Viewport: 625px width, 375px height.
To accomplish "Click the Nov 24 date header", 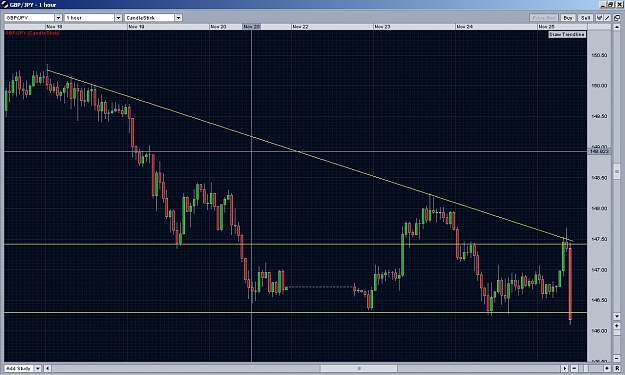I will tap(464, 27).
